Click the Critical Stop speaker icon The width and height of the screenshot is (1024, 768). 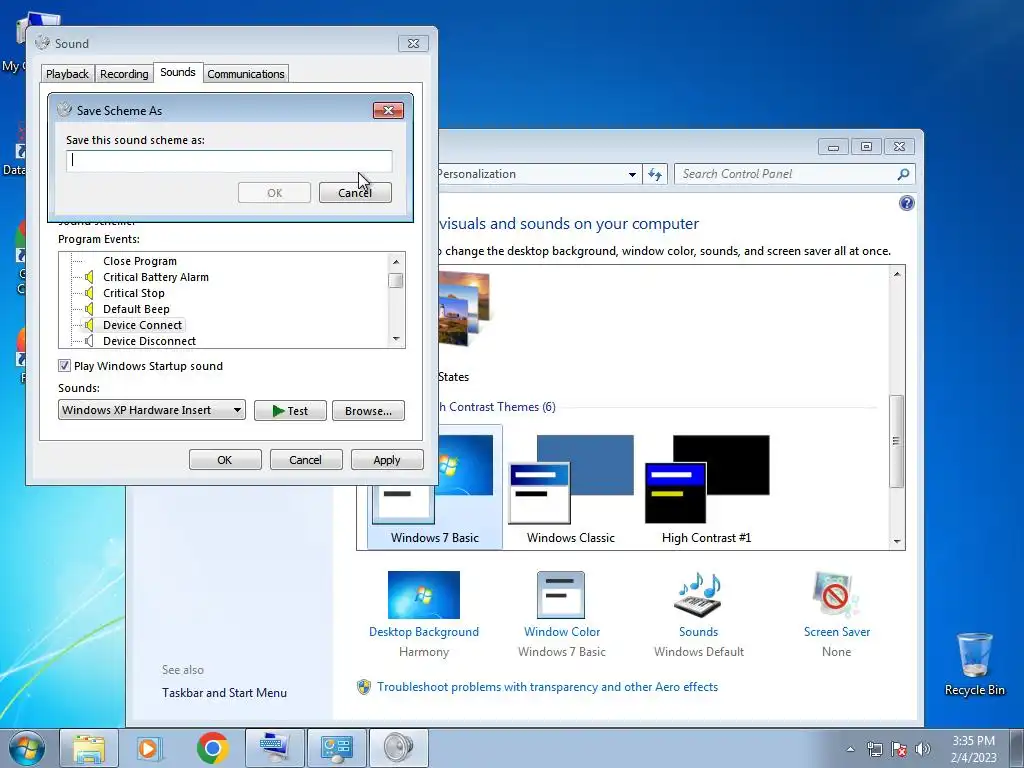pos(89,293)
